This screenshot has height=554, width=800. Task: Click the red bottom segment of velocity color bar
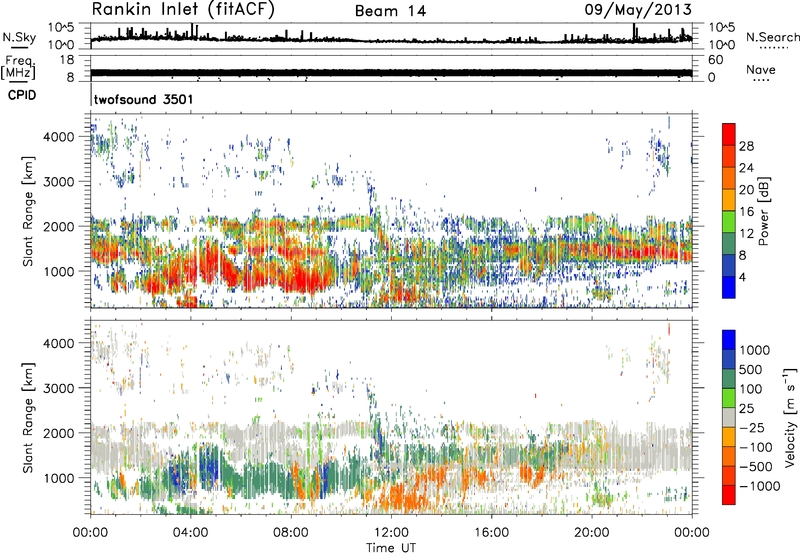729,495
